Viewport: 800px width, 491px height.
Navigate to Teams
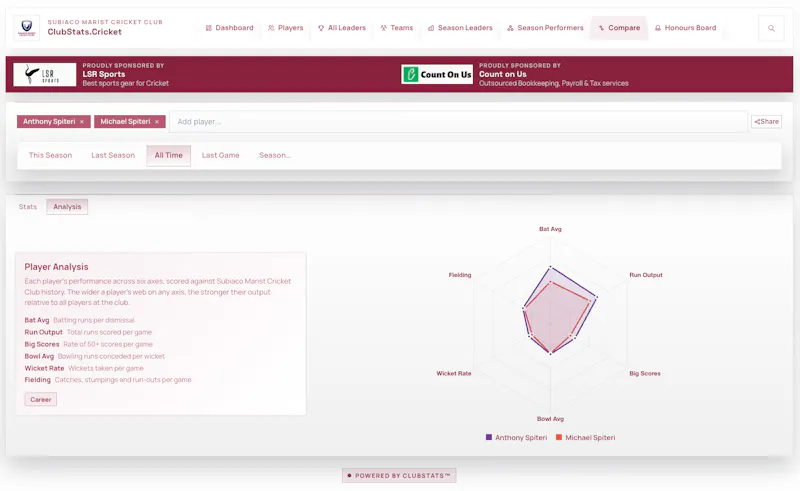pyautogui.click(x=396, y=28)
